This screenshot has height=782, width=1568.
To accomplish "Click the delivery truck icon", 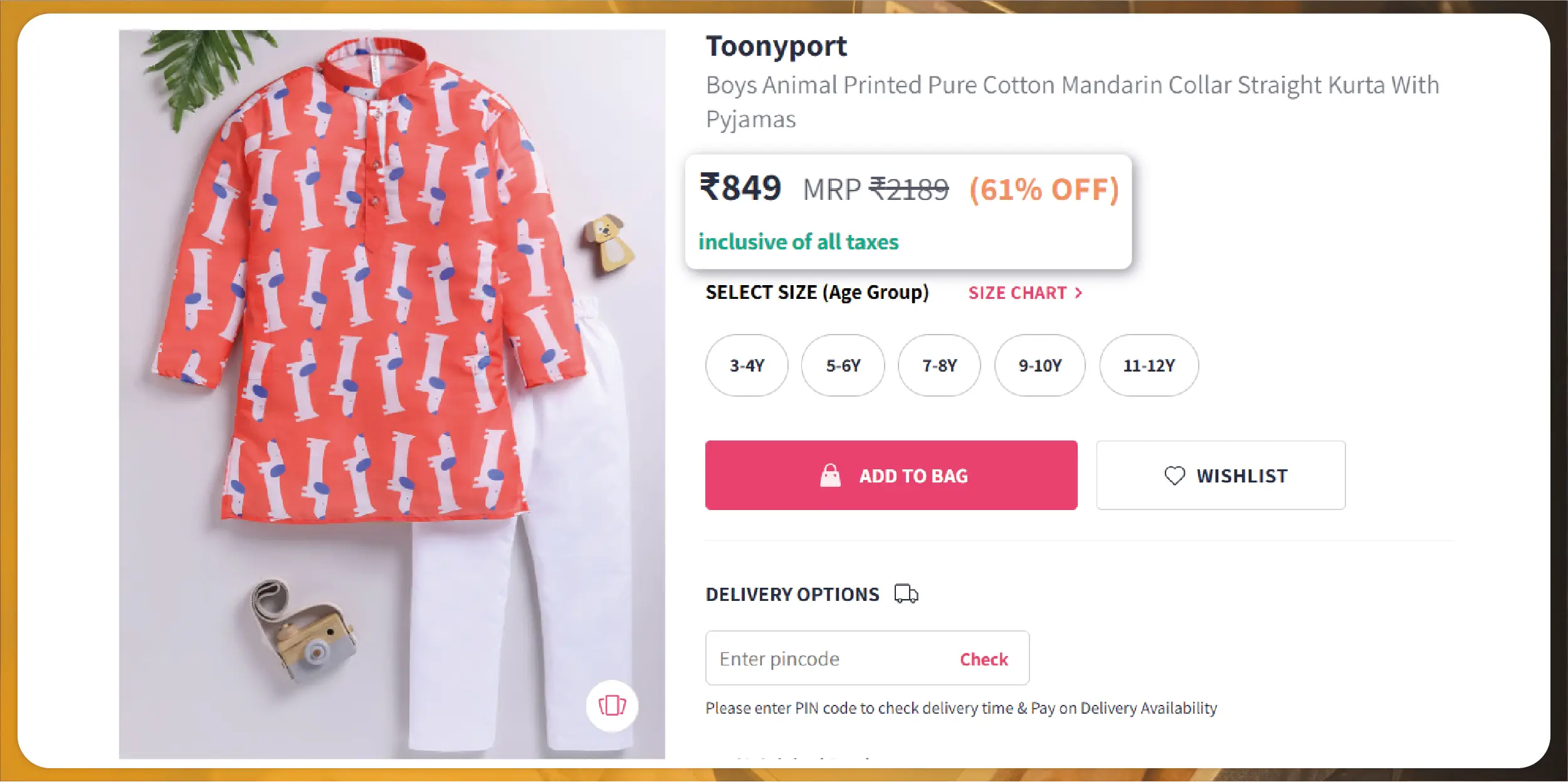I will tap(906, 593).
